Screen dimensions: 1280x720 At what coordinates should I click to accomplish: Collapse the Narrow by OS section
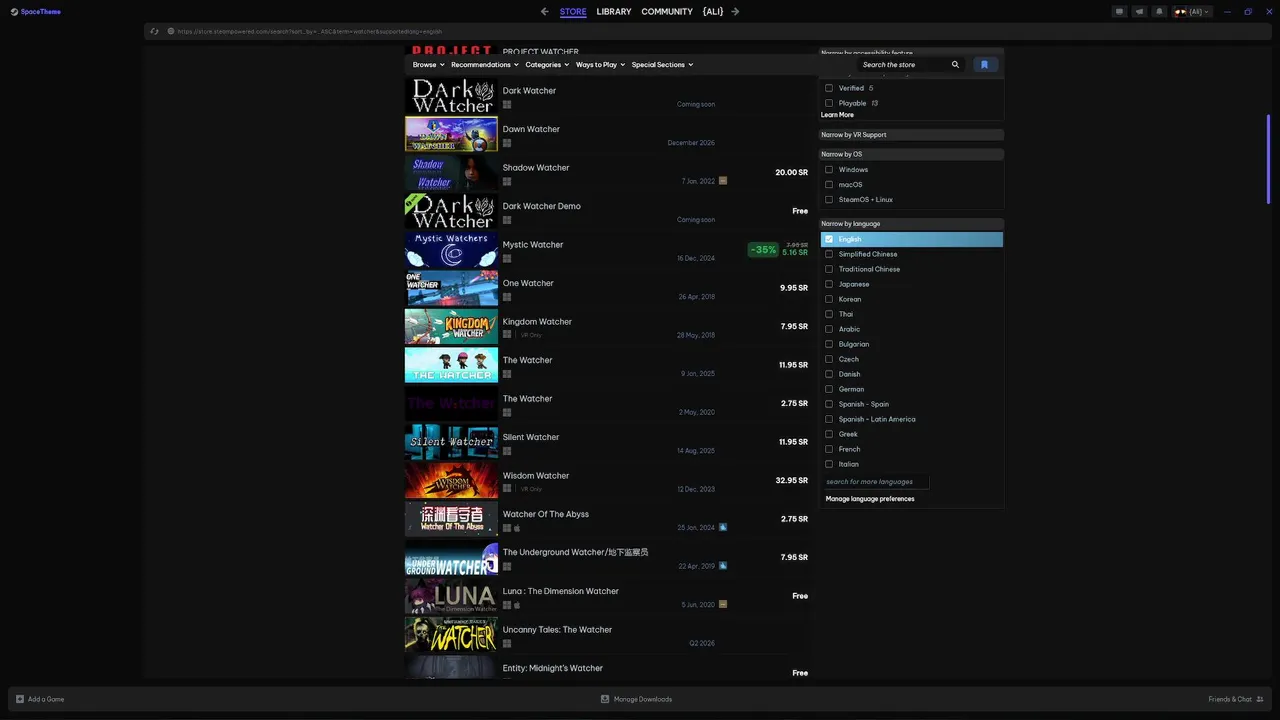[x=911, y=155]
